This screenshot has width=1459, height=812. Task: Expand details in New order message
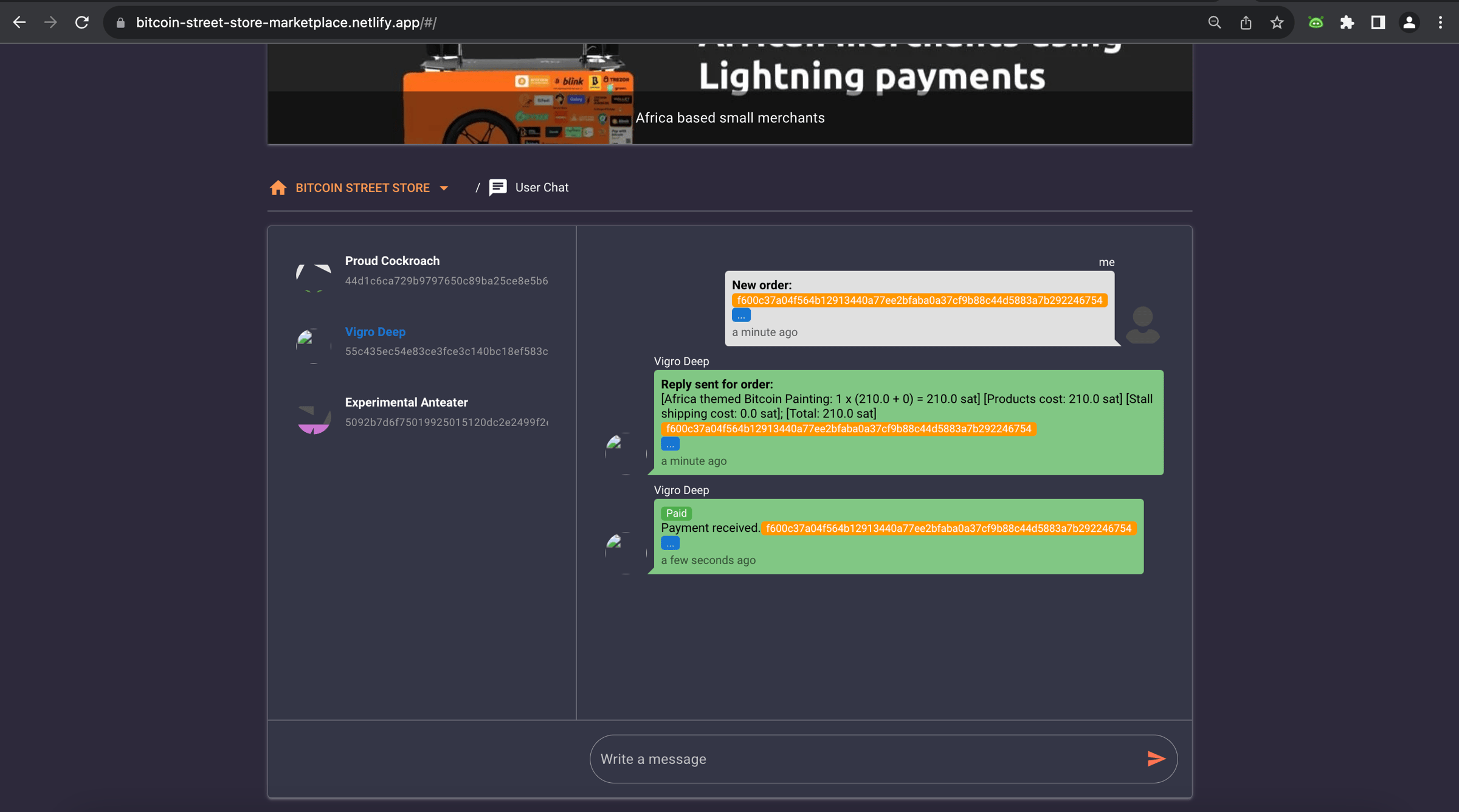pos(741,315)
